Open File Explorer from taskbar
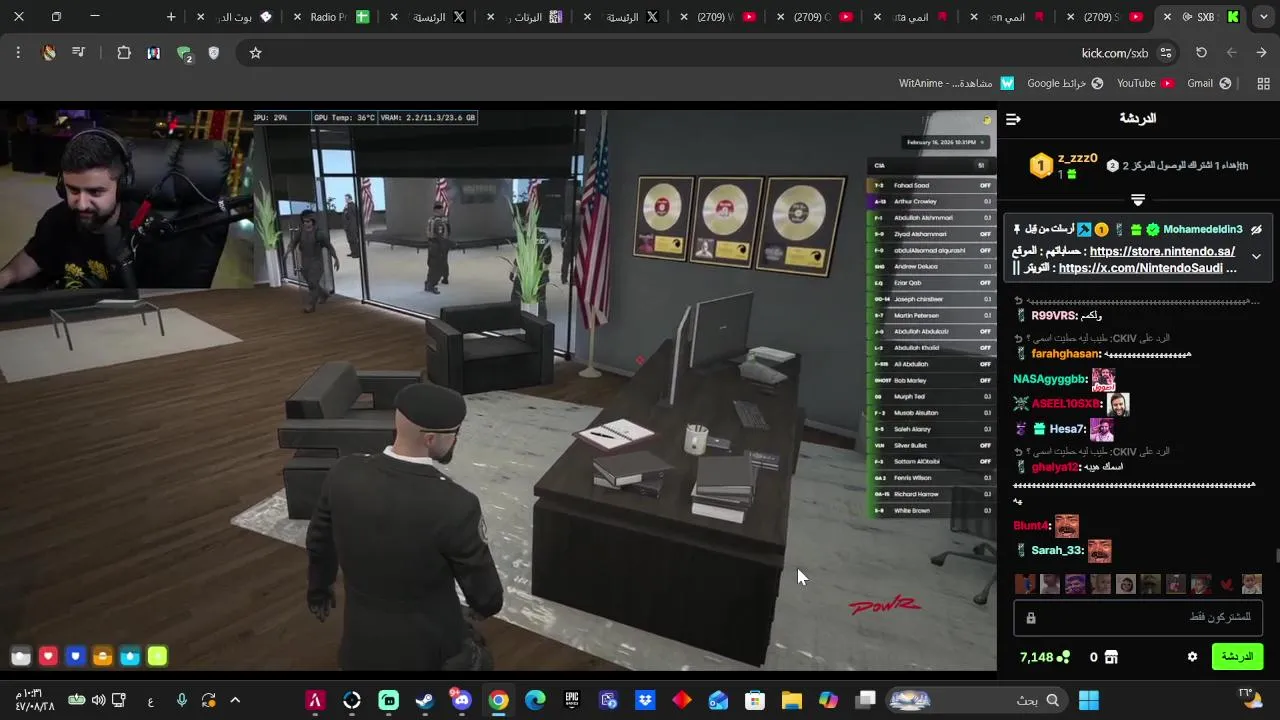 click(x=792, y=700)
